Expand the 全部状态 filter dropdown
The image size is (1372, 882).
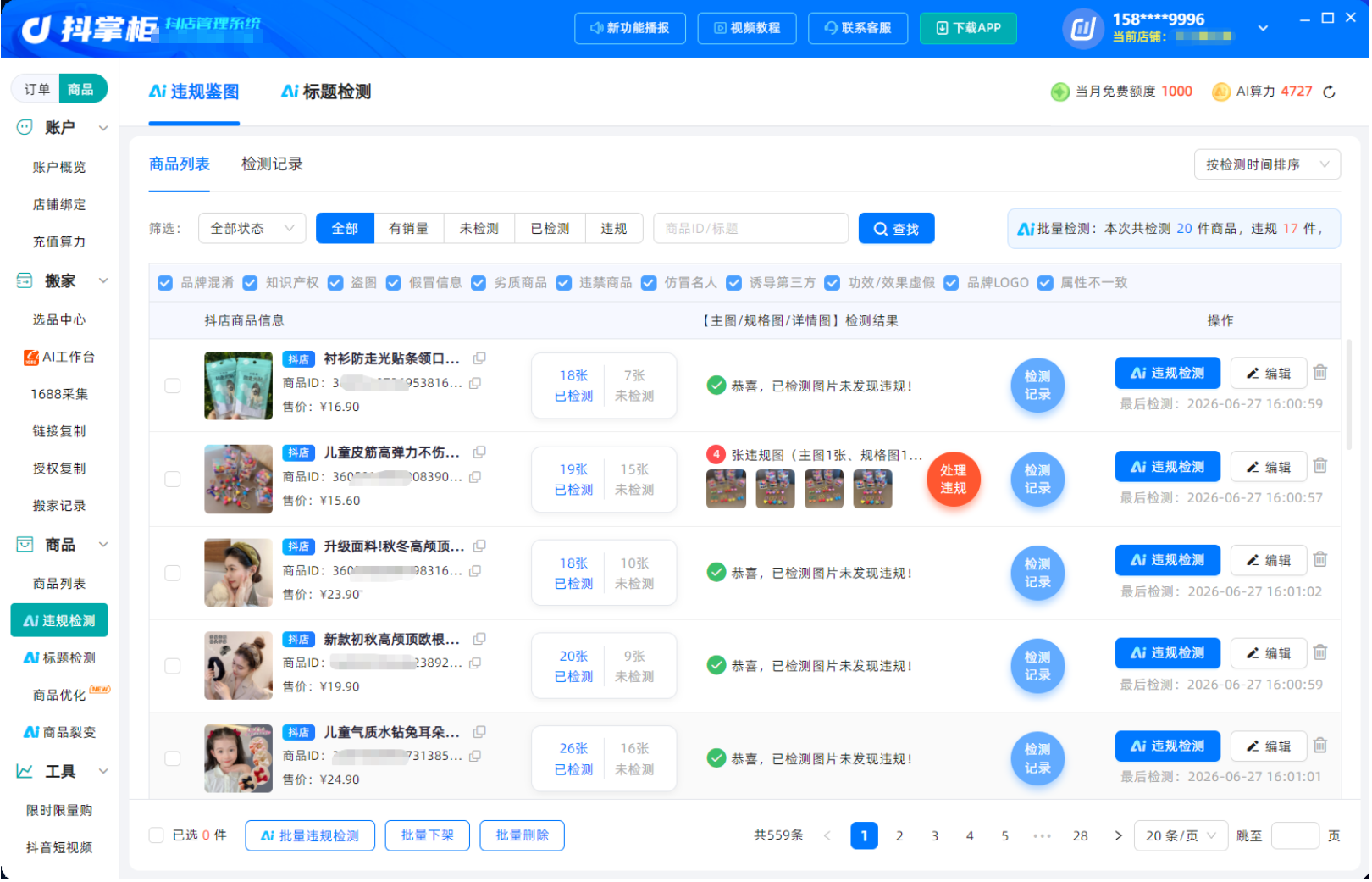252,229
